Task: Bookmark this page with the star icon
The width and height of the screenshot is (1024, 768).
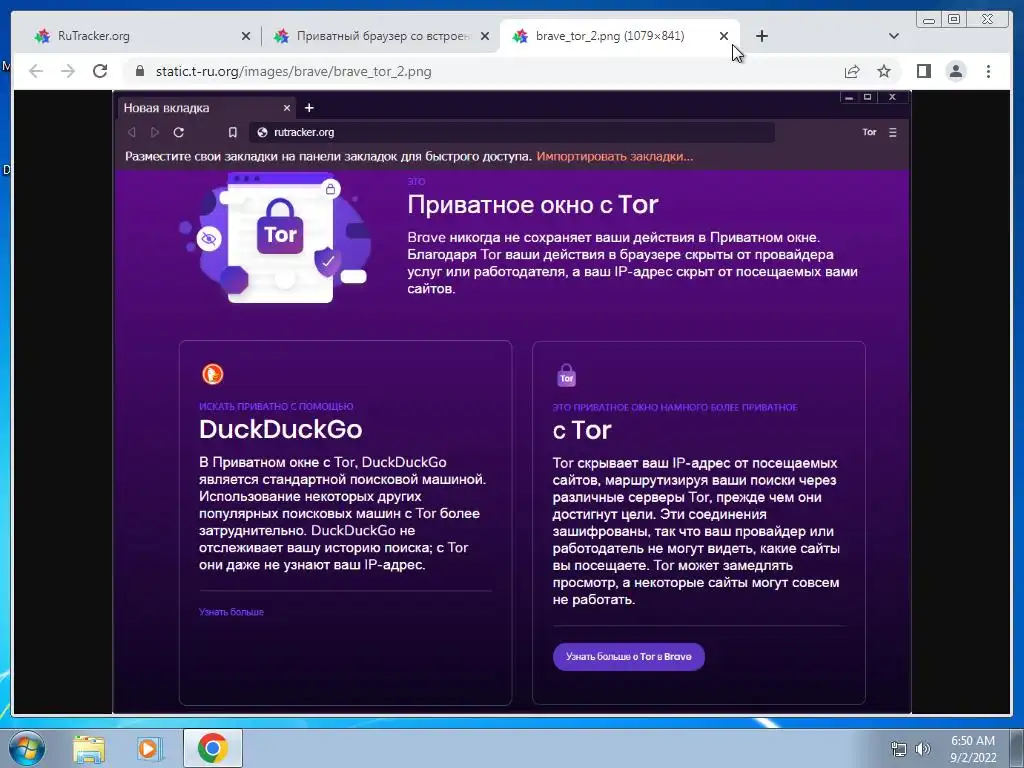Action: point(884,71)
